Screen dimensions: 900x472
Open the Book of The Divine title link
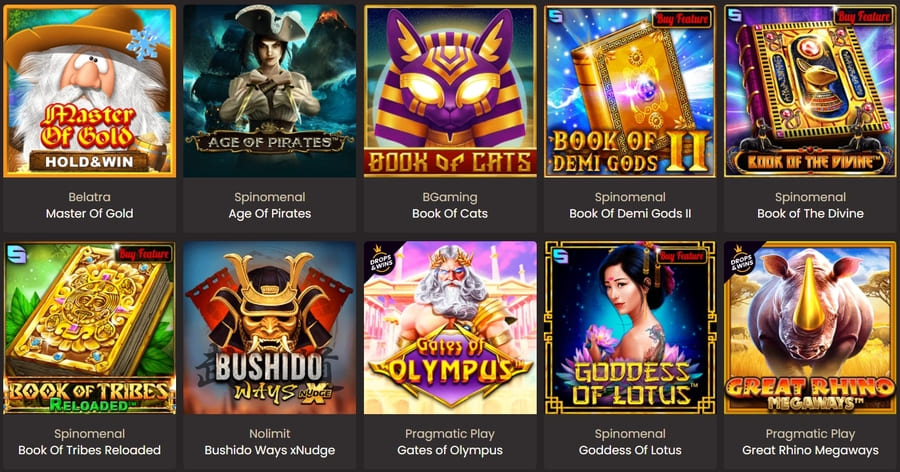click(x=810, y=214)
